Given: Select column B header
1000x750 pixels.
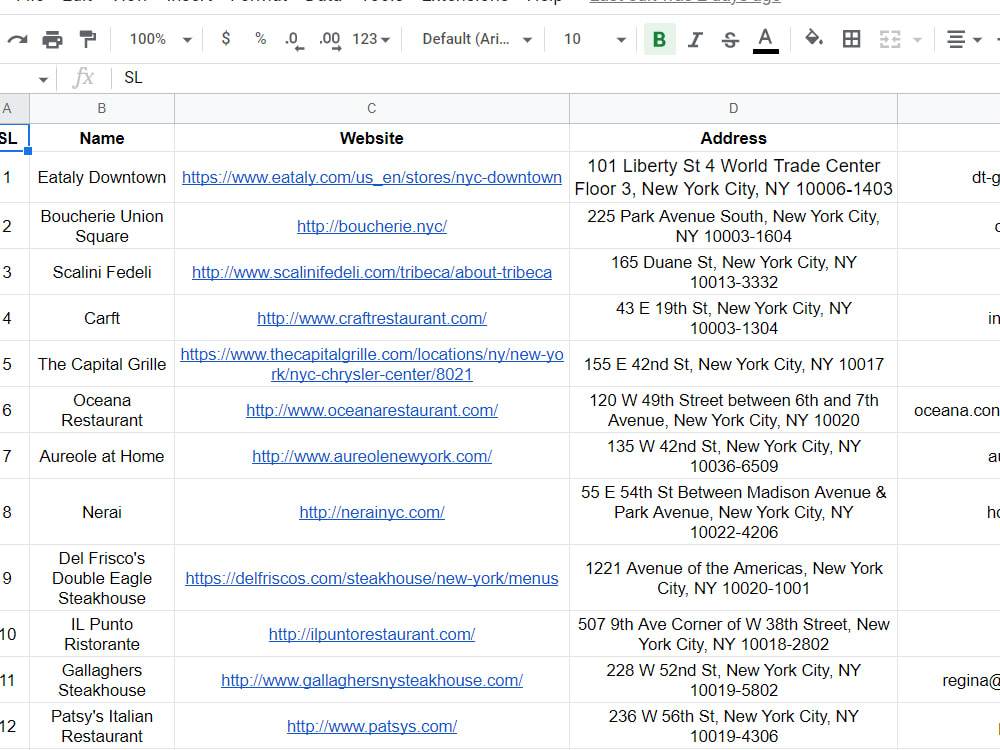Looking at the screenshot, I should click(101, 108).
